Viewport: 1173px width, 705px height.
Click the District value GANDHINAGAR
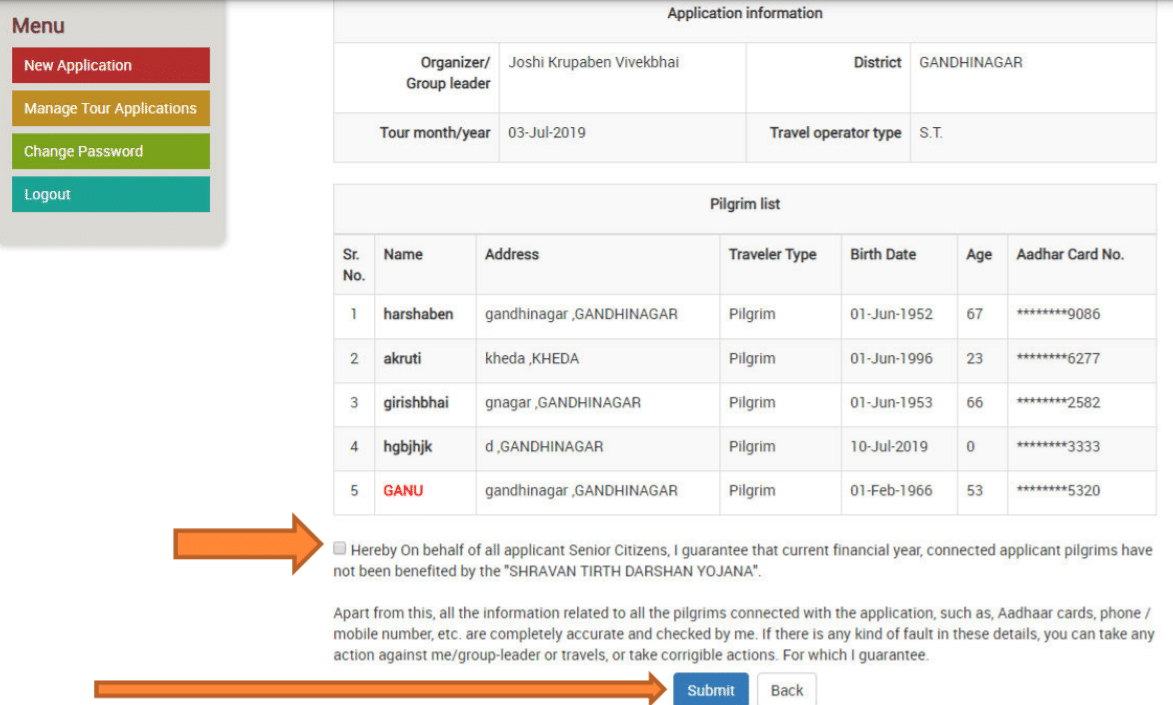(x=971, y=62)
